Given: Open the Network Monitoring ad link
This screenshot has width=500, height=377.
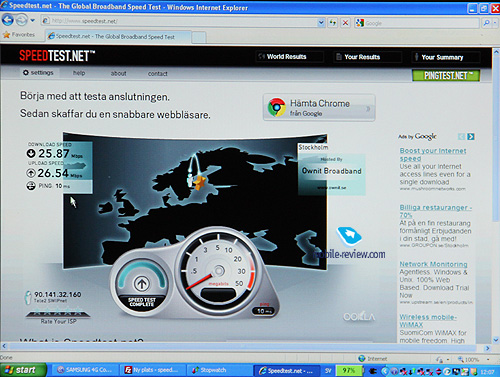Looking at the screenshot, I should tap(433, 264).
